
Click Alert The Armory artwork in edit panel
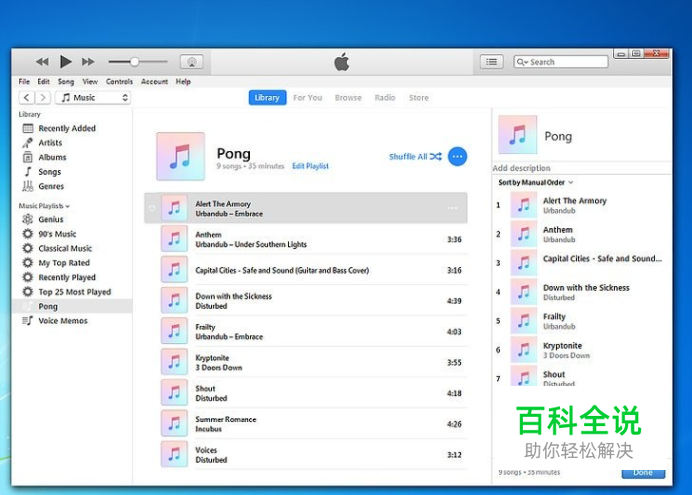pos(524,205)
